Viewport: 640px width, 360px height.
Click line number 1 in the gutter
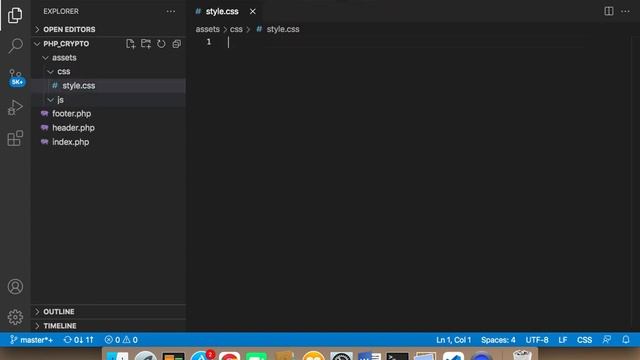pos(209,42)
